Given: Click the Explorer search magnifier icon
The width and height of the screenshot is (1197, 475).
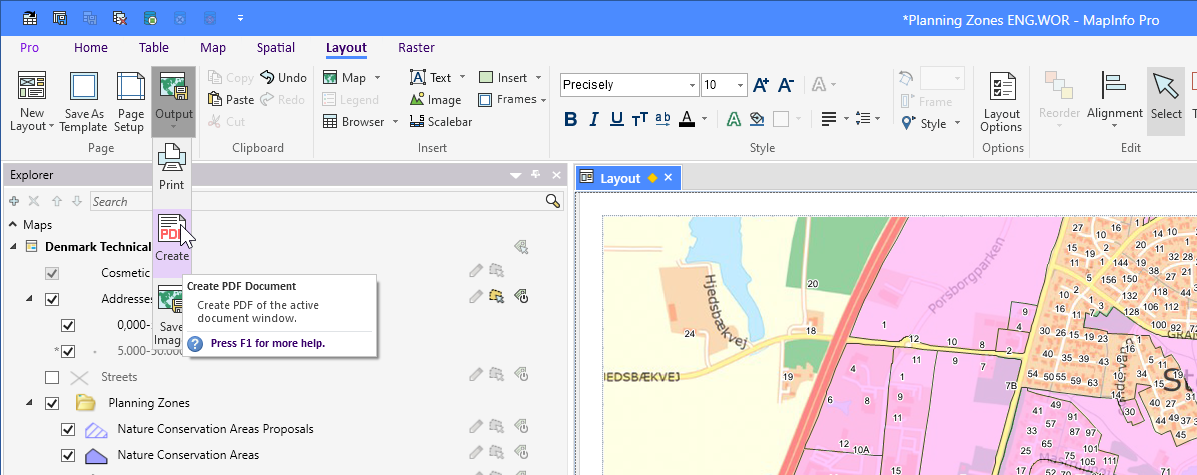Looking at the screenshot, I should 553,201.
